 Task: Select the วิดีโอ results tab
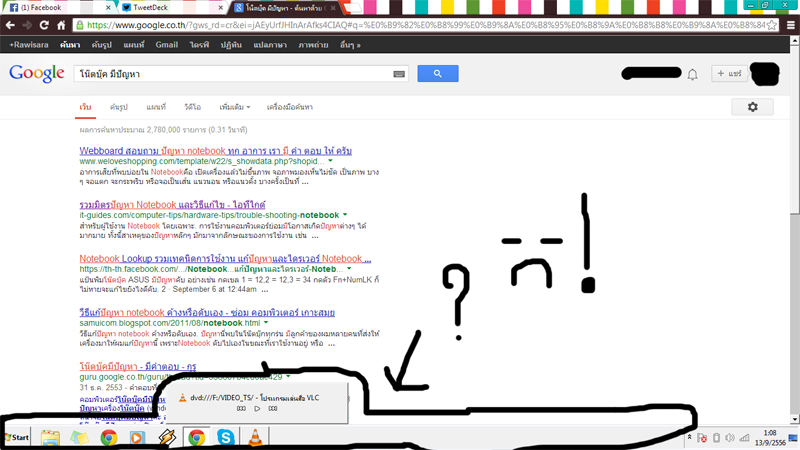click(x=192, y=107)
